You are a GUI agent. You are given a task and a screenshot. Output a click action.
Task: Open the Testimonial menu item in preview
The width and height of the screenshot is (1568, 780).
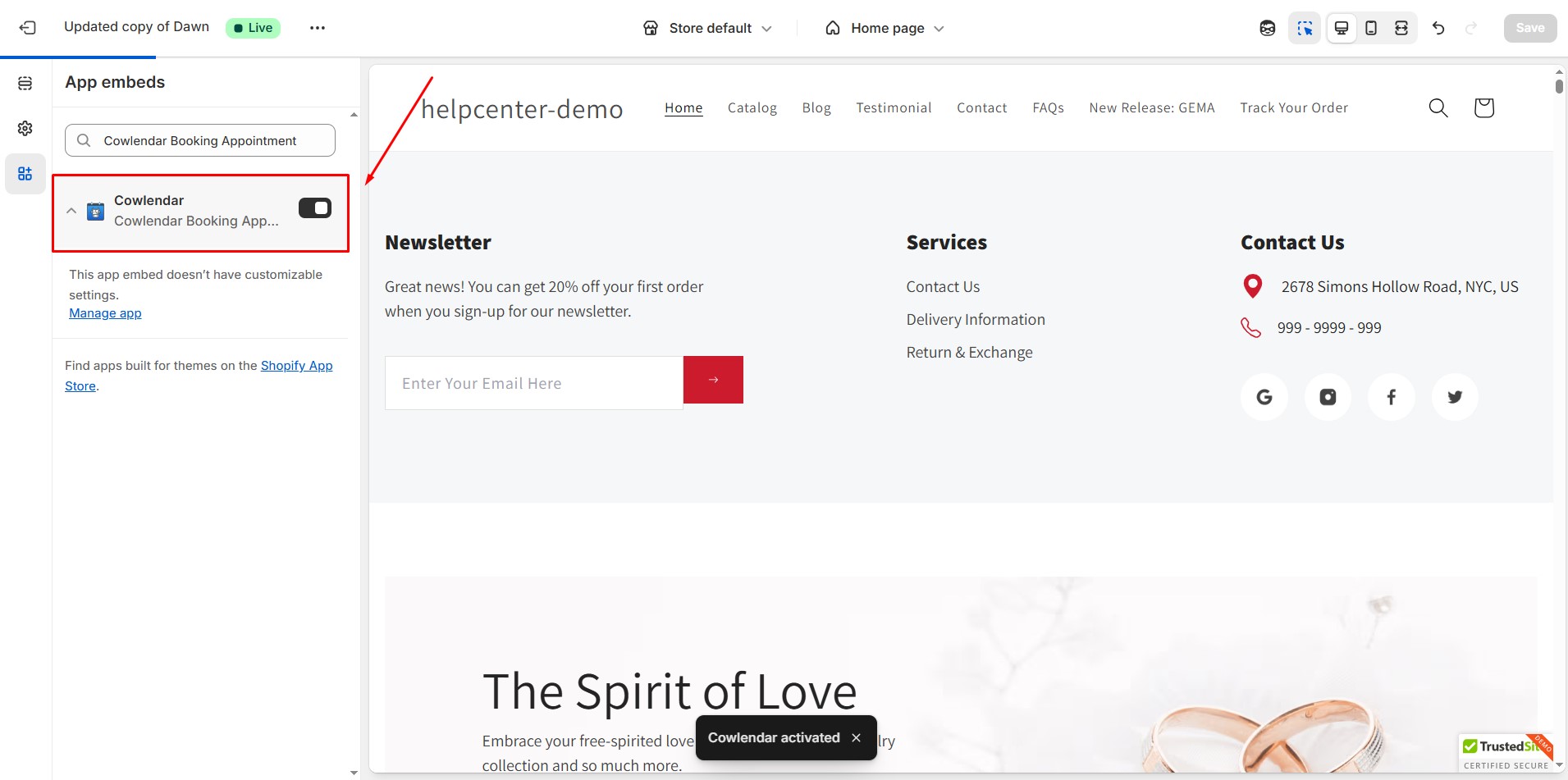[x=894, y=107]
